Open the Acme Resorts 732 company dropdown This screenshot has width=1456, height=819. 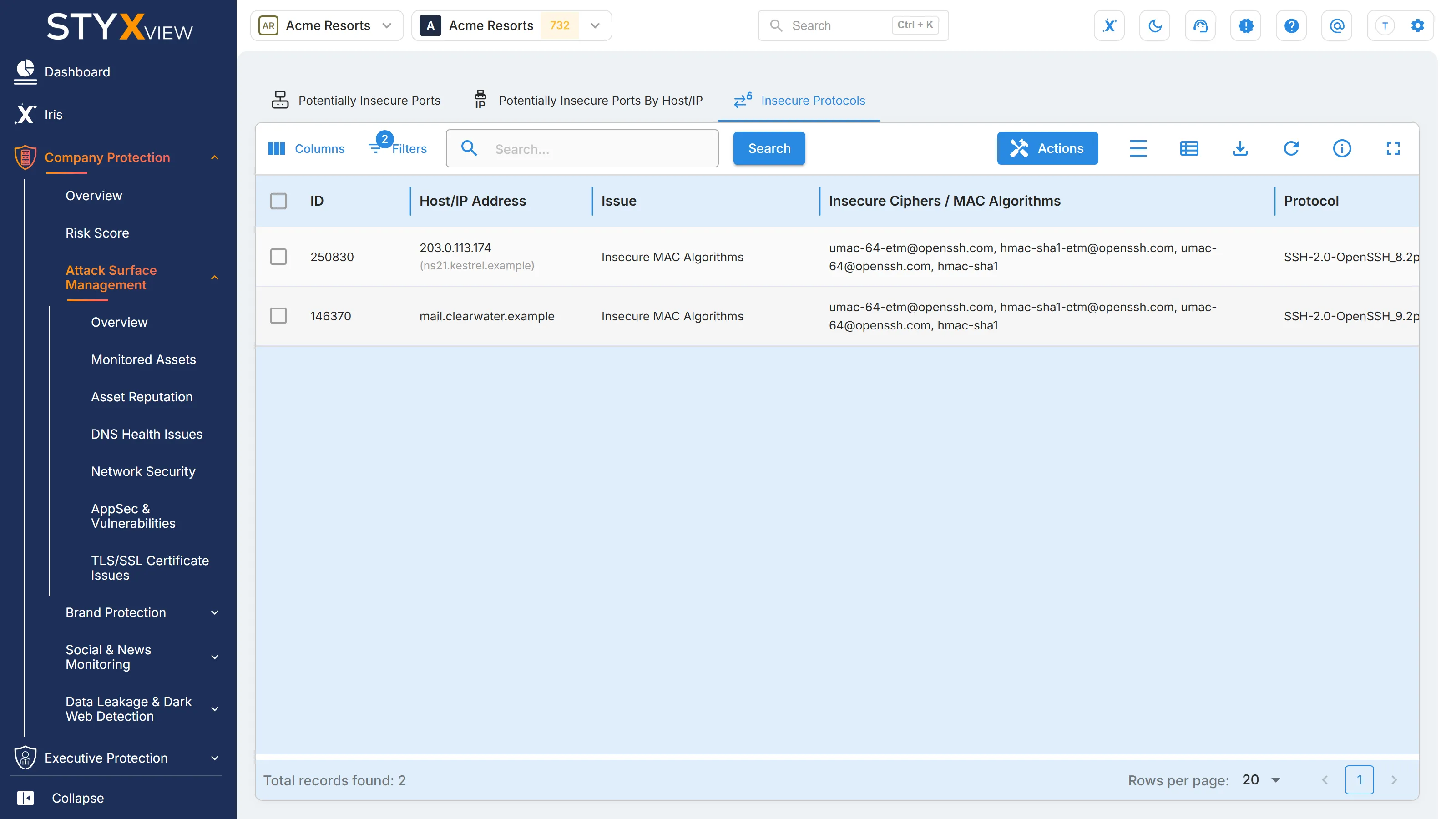511,25
